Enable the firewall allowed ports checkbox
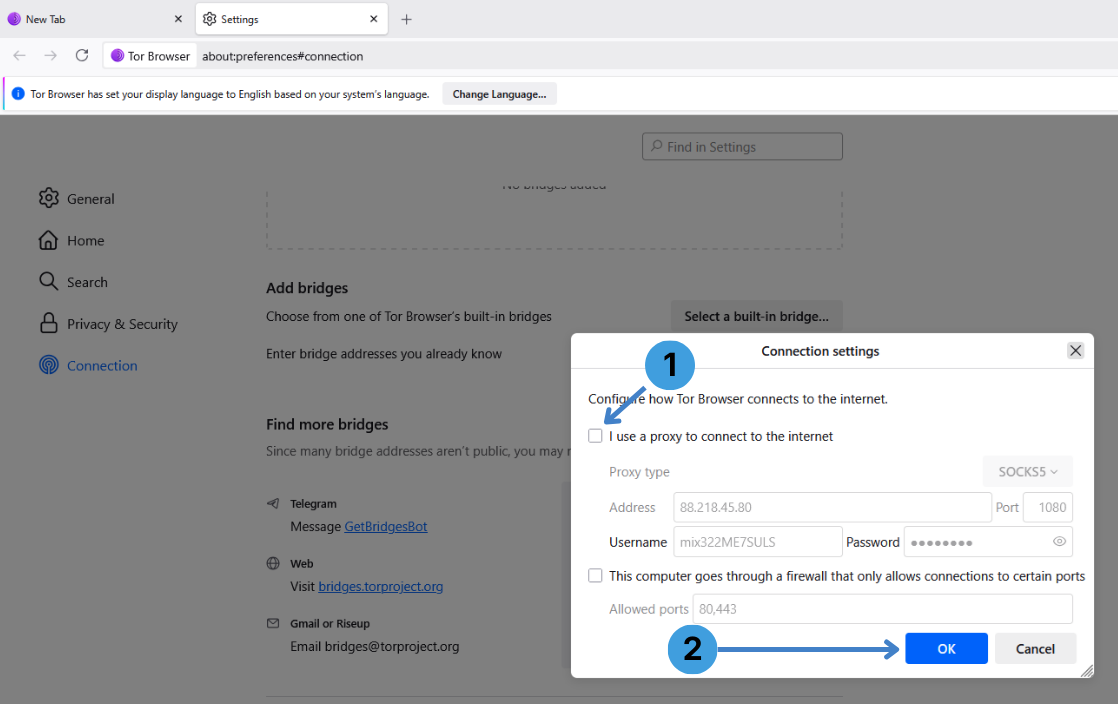Viewport: 1118px width, 704px height. coord(595,576)
